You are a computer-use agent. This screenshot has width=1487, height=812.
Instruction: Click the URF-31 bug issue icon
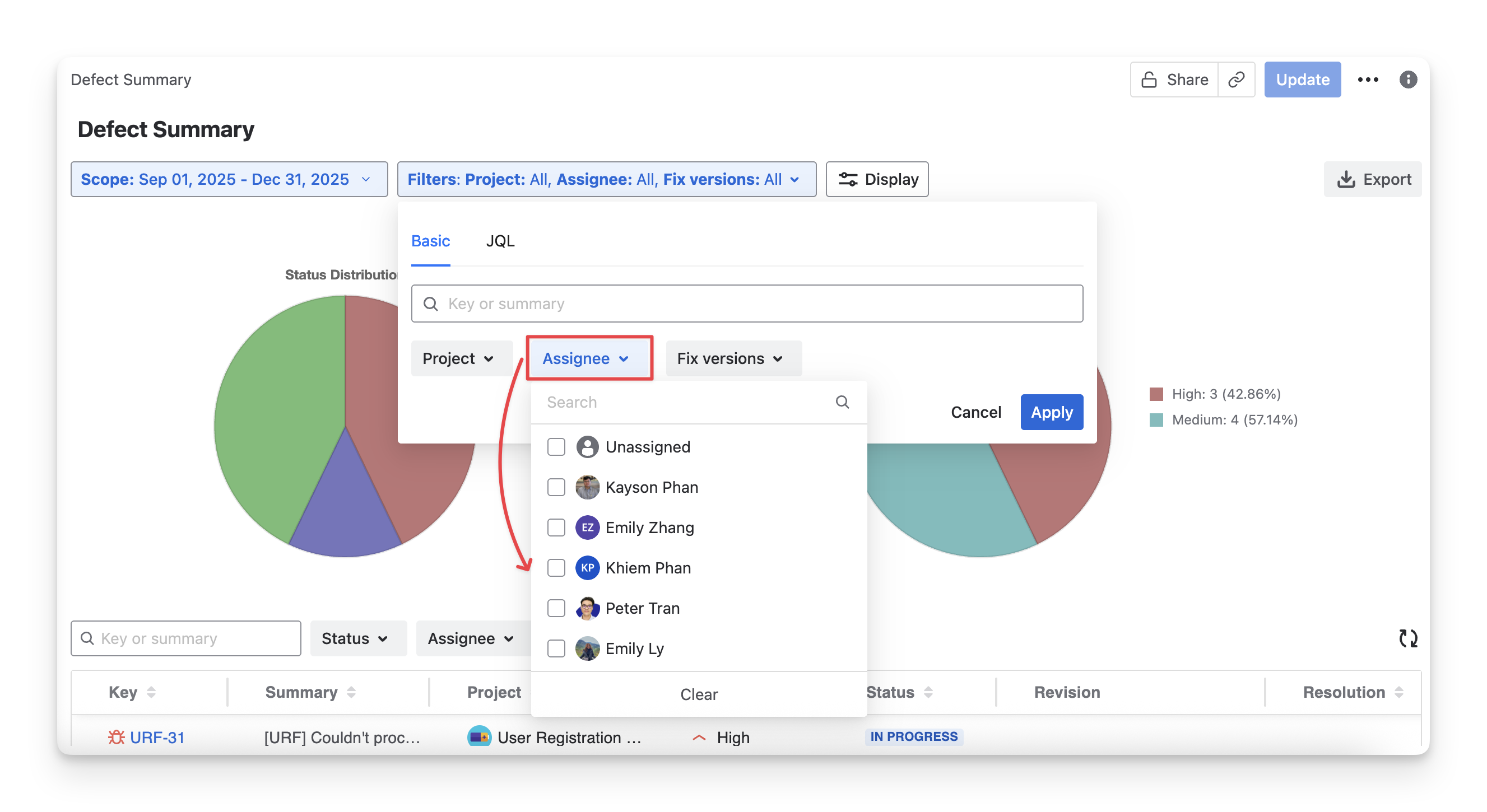[x=116, y=737]
